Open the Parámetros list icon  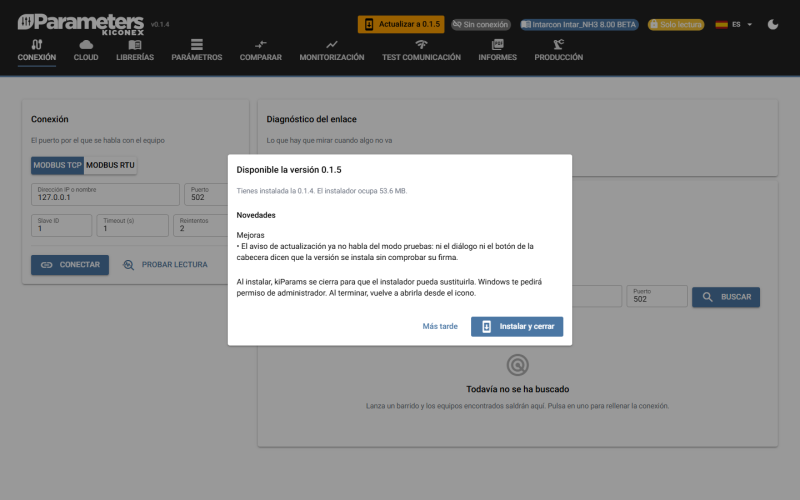tap(196, 44)
